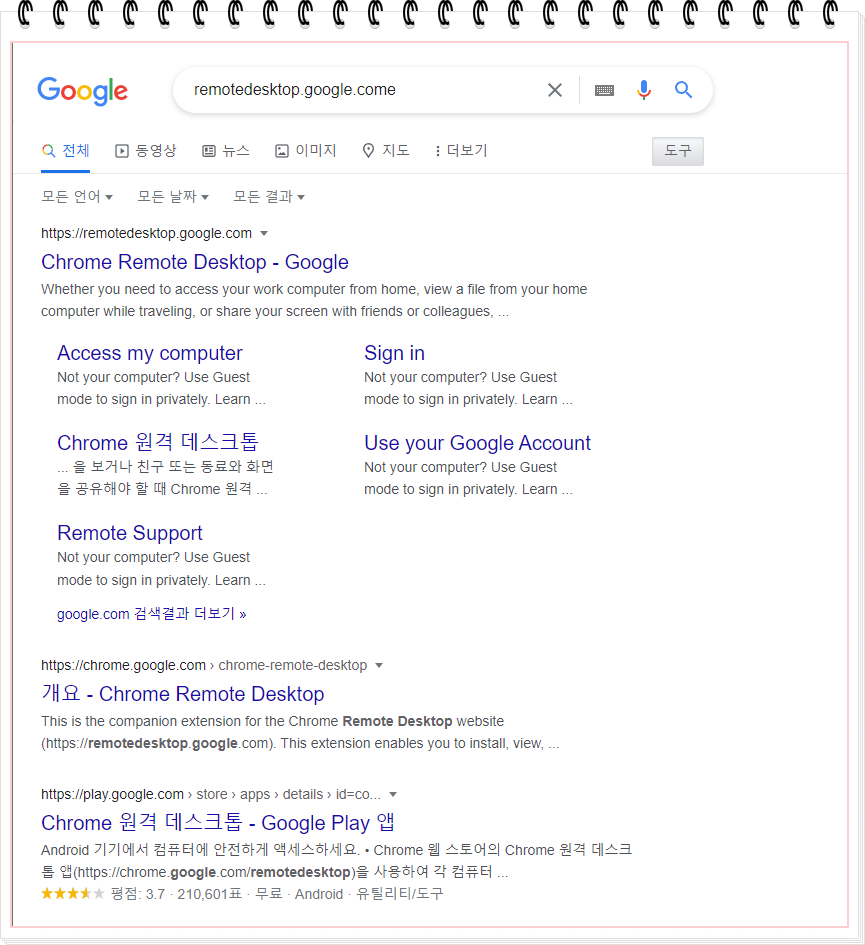
Task: Click the 더보기 three-dot icon
Action: (x=438, y=151)
